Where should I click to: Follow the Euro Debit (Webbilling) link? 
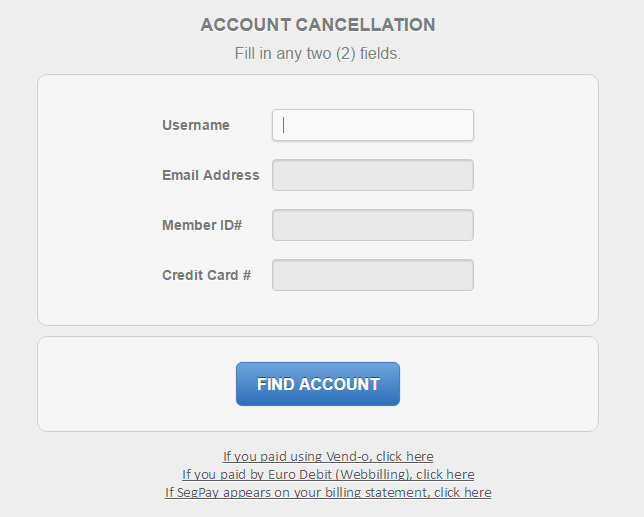(x=327, y=474)
